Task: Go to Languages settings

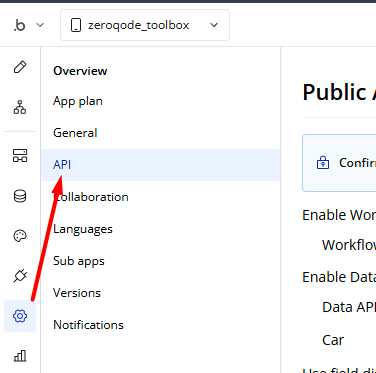Action: 83,229
